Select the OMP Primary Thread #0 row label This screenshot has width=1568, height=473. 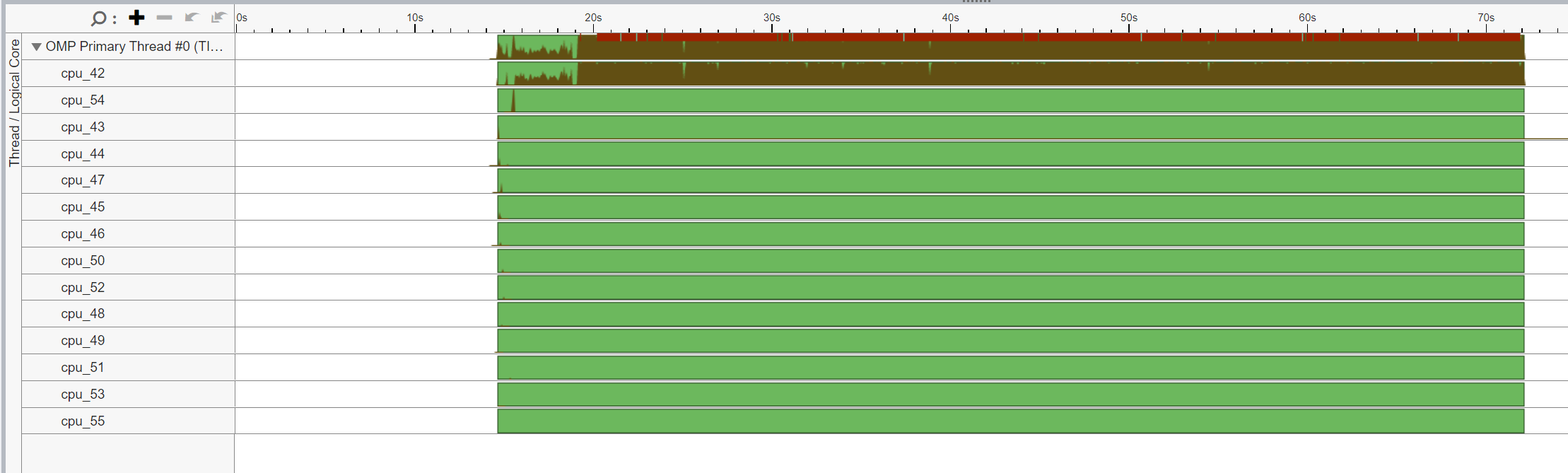134,47
